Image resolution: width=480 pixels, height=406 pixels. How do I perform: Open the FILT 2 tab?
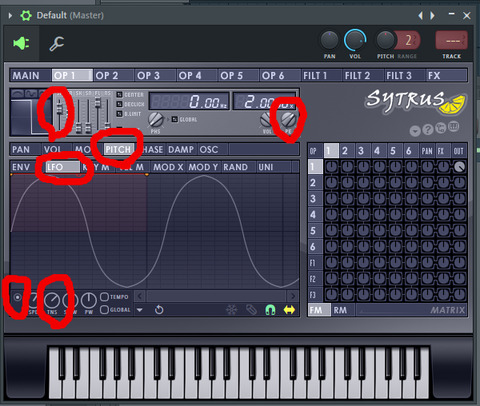(x=363, y=75)
